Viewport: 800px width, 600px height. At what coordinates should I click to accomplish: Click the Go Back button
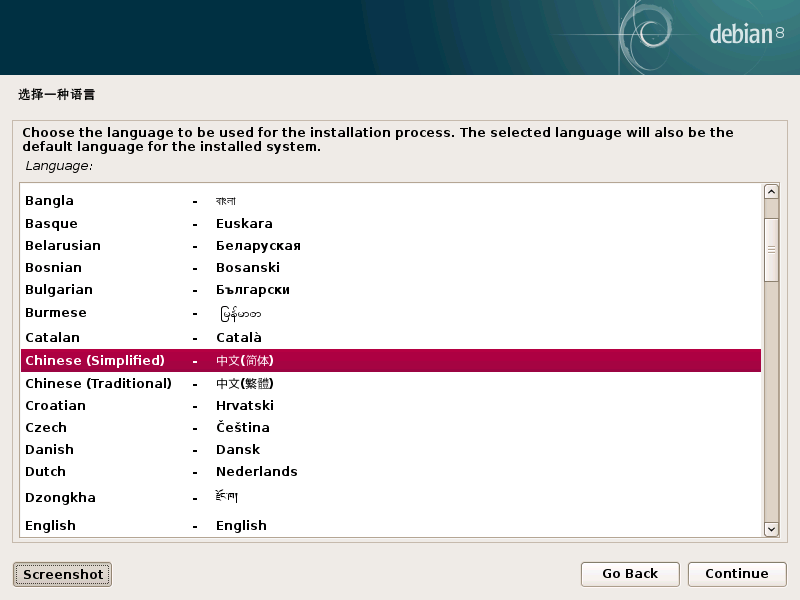click(x=630, y=574)
